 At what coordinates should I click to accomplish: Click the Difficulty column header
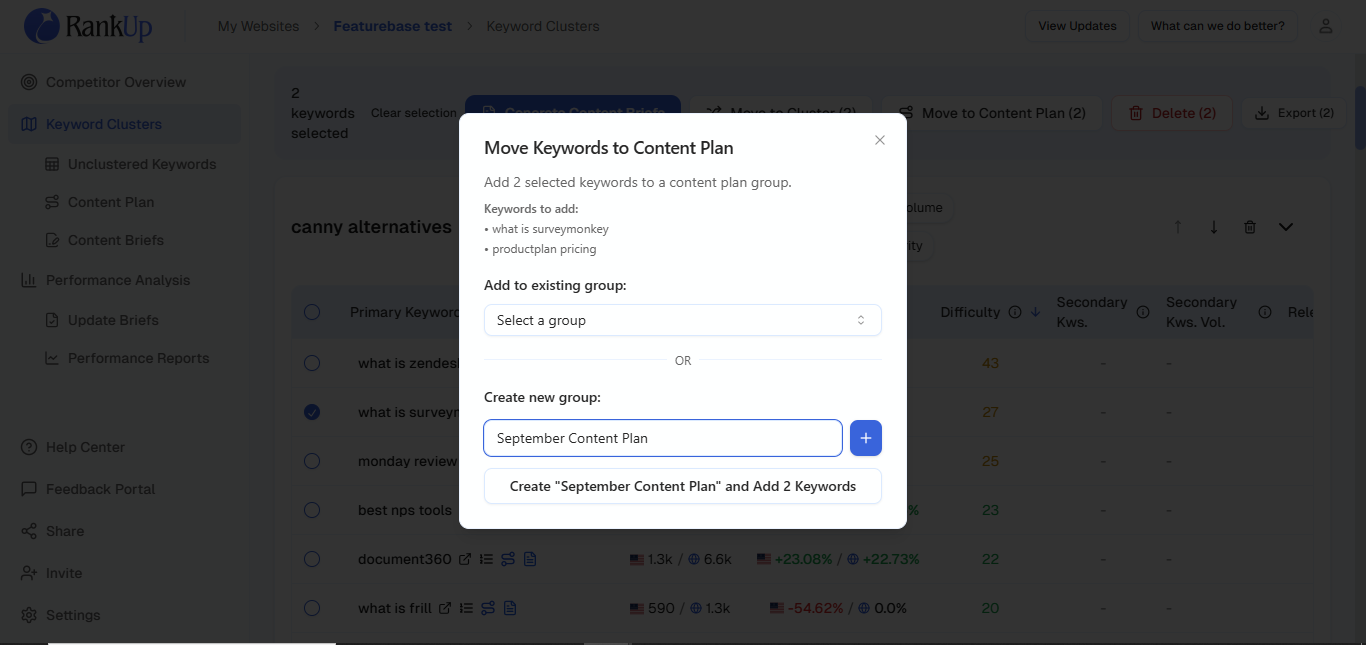point(970,312)
